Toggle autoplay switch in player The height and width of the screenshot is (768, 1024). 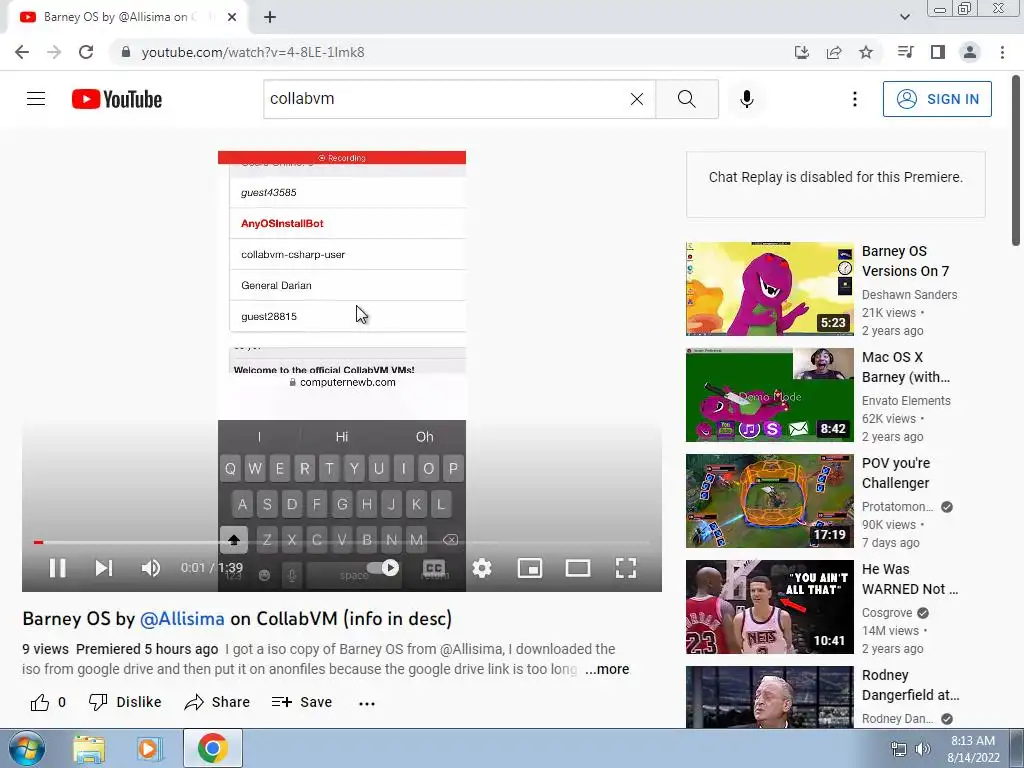tap(383, 568)
